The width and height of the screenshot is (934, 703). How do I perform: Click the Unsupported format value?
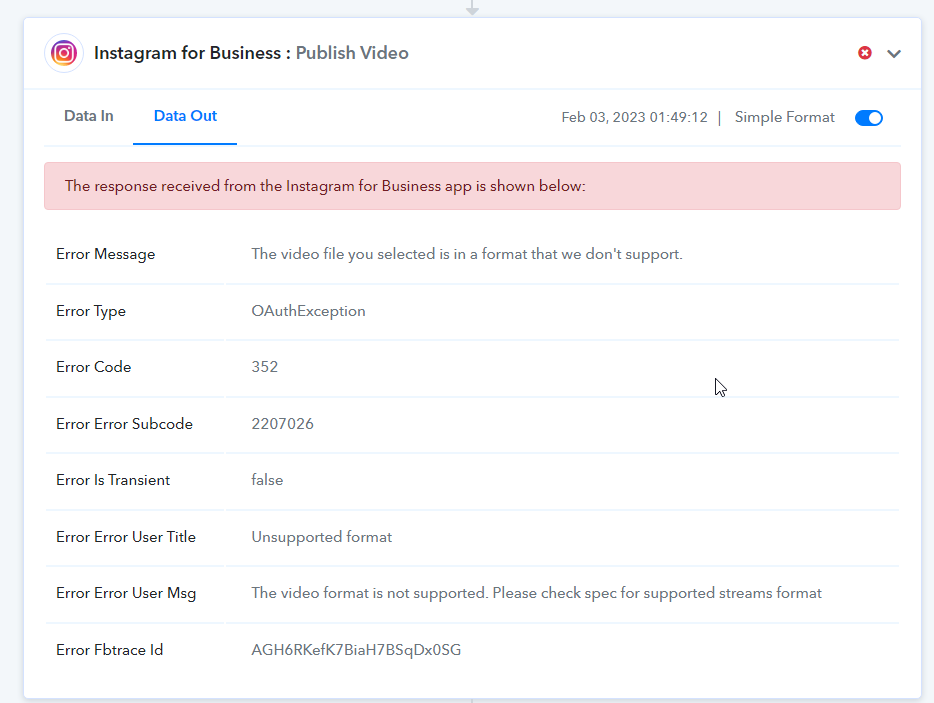point(322,537)
